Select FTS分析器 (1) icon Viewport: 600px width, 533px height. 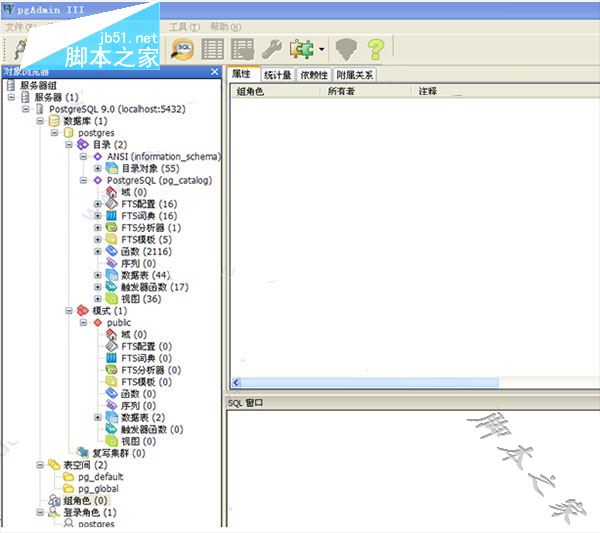click(x=111, y=228)
